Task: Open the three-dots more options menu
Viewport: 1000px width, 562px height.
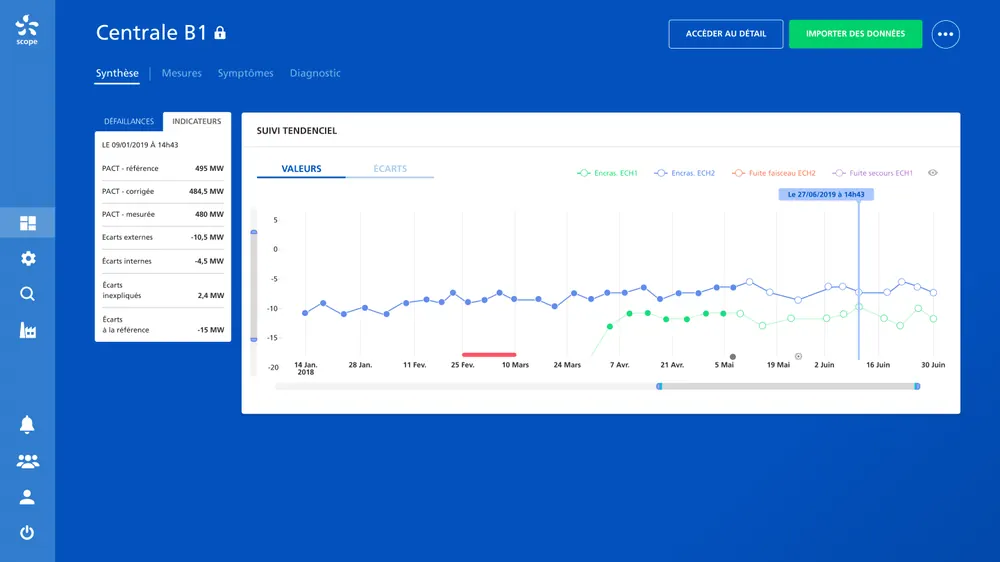Action: pyautogui.click(x=945, y=34)
